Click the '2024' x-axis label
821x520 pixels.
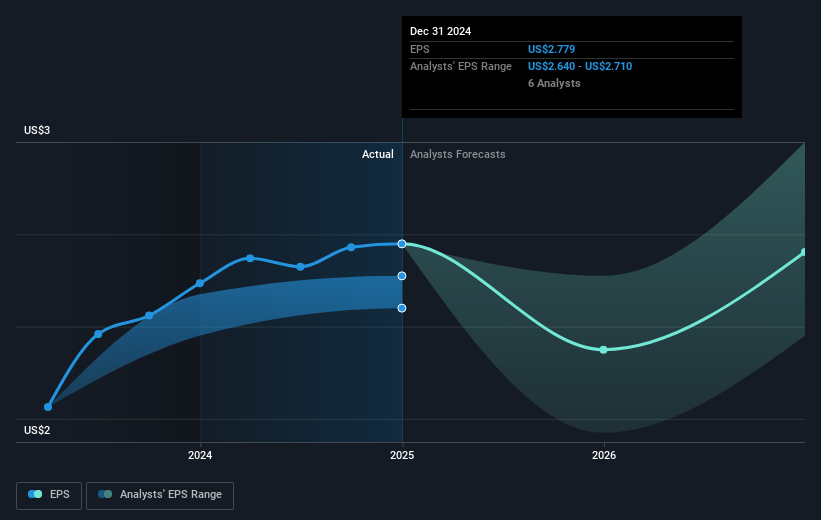pyautogui.click(x=200, y=456)
